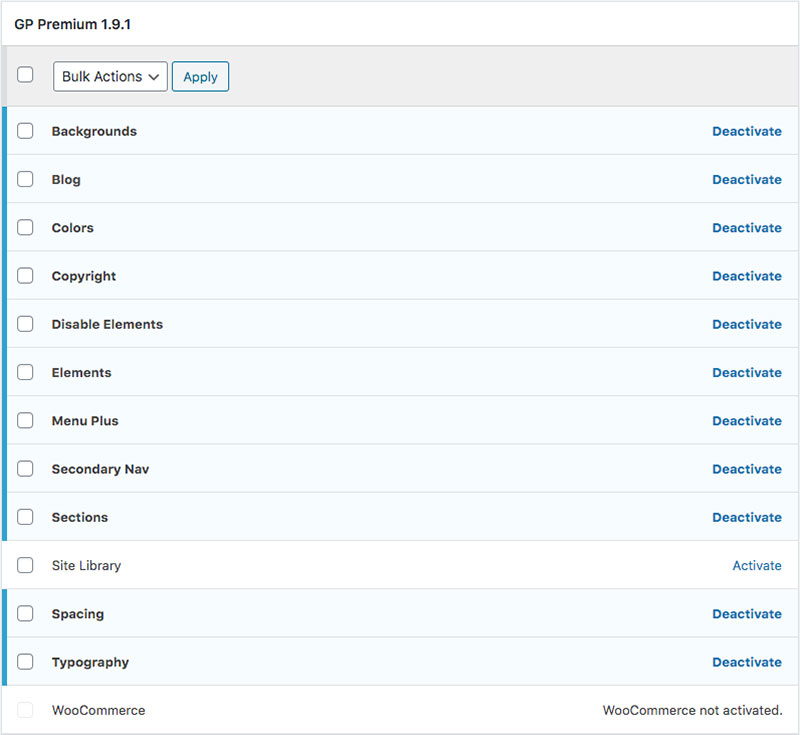
Task: Open the Bulk Actions dropdown
Action: point(110,77)
